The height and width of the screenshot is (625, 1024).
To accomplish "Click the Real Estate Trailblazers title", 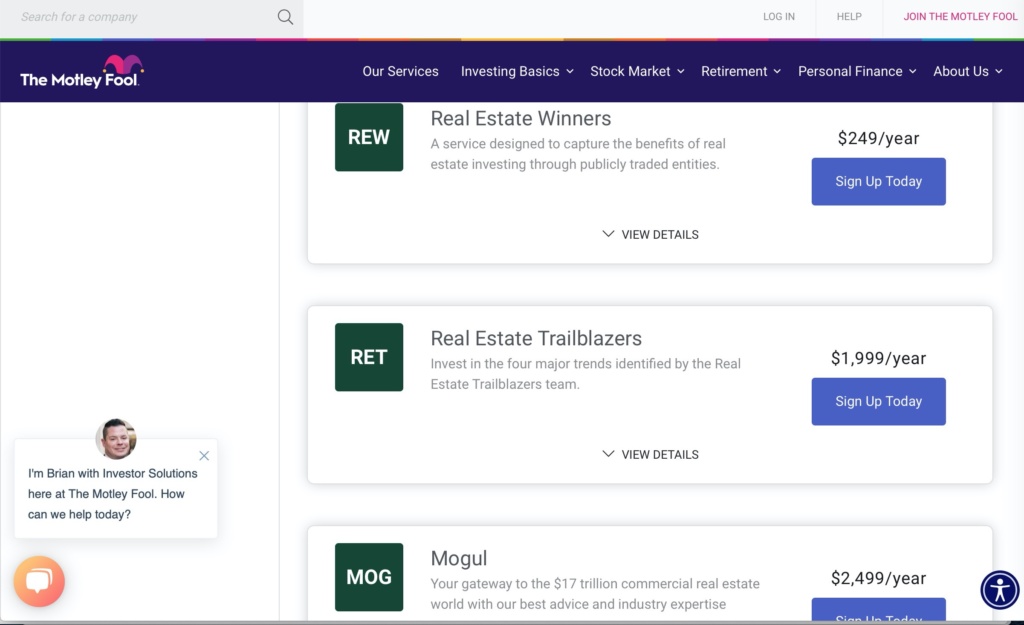I will [536, 338].
